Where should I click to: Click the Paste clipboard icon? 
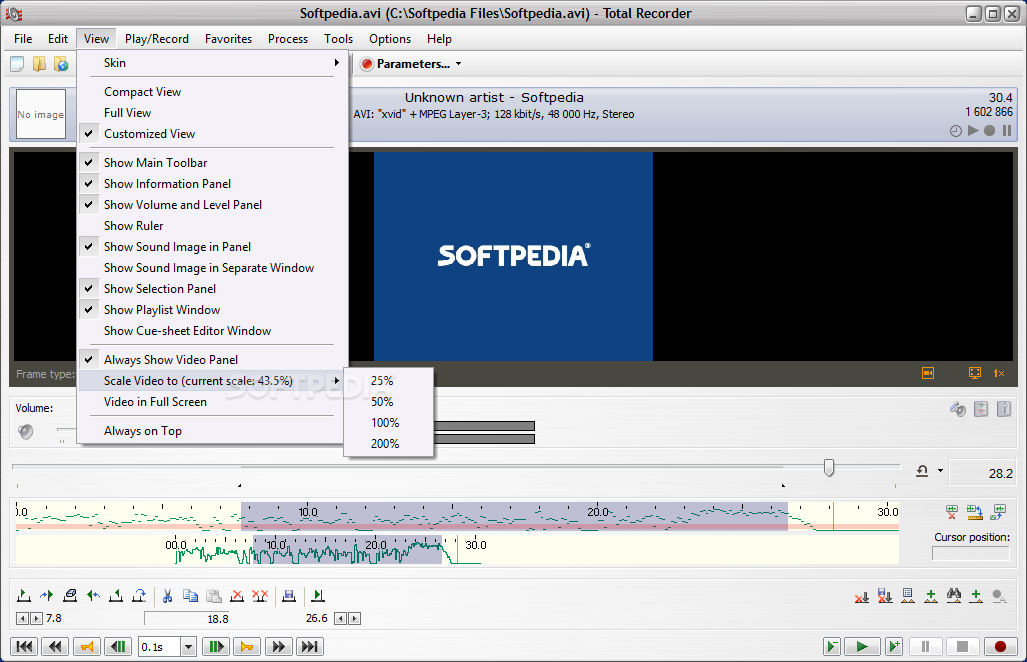214,595
